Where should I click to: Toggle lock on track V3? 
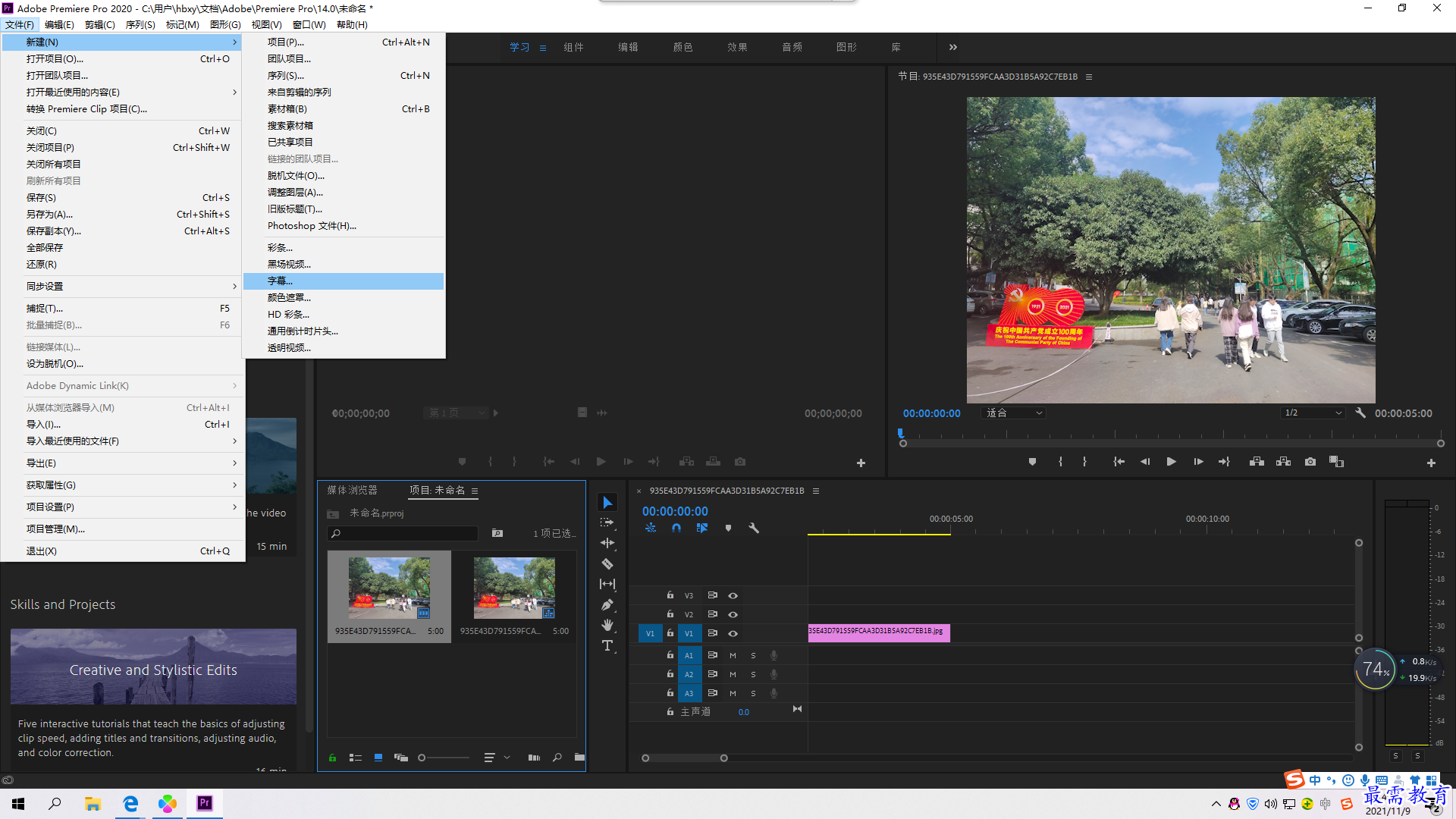[x=670, y=595]
